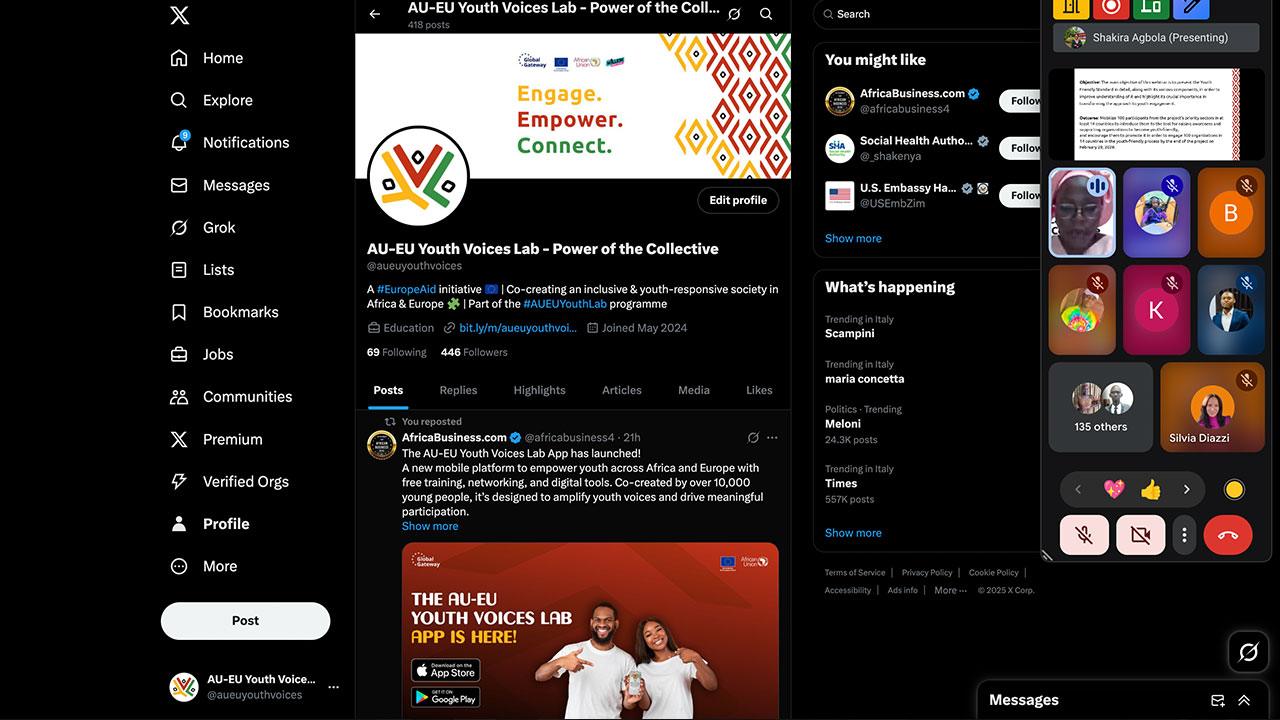The width and height of the screenshot is (1280, 720).
Task: Show next reactions with right chevron
Action: (x=1186, y=490)
